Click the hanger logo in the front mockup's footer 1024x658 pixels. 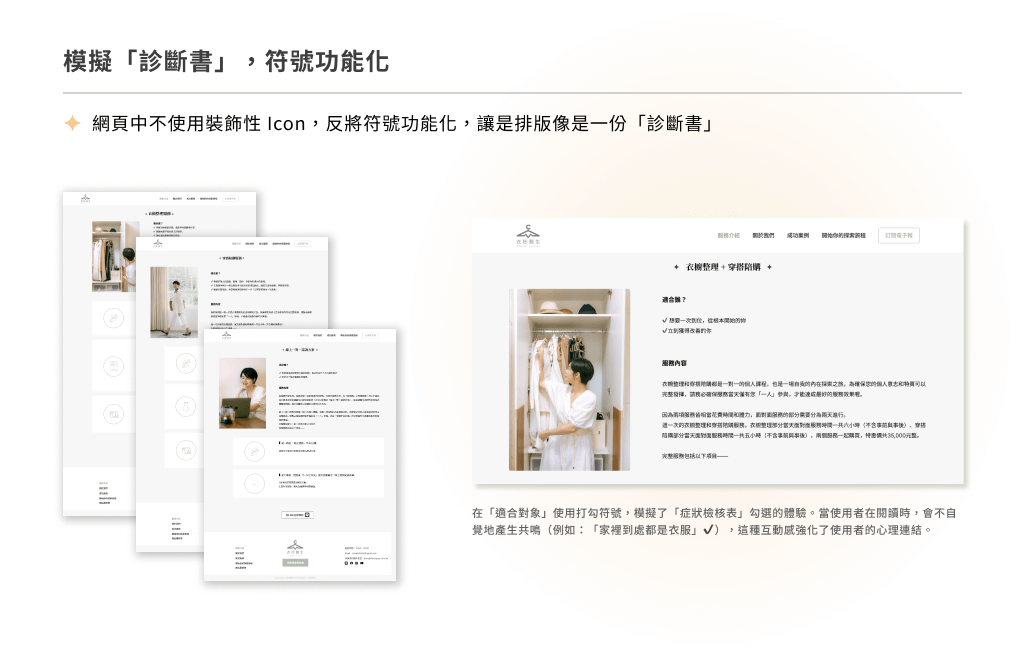295,546
